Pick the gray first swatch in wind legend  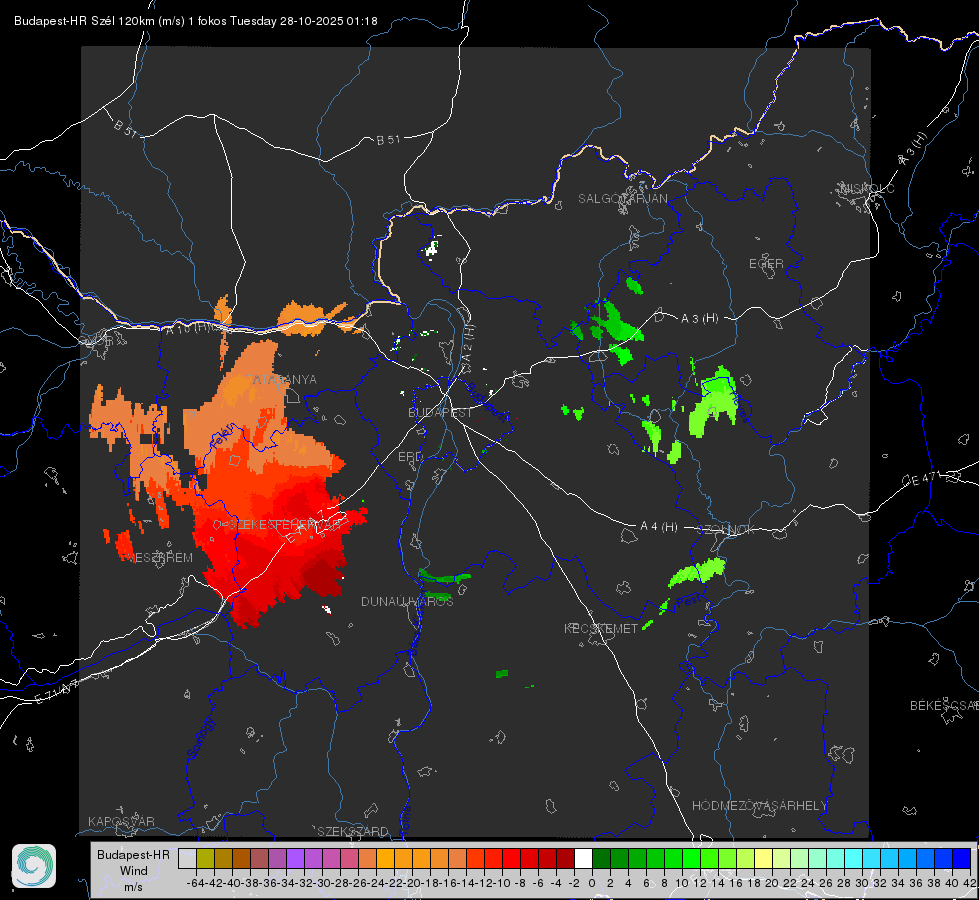tap(187, 859)
